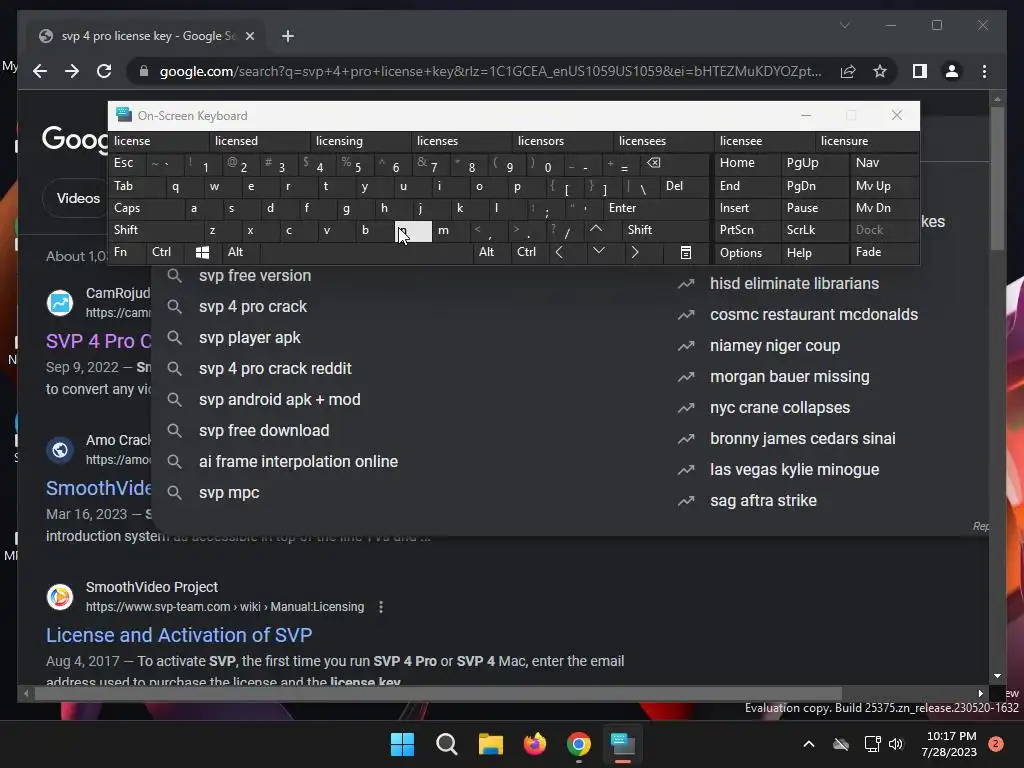This screenshot has height=768, width=1024.
Task: Click the address bar URL
Action: (490, 71)
